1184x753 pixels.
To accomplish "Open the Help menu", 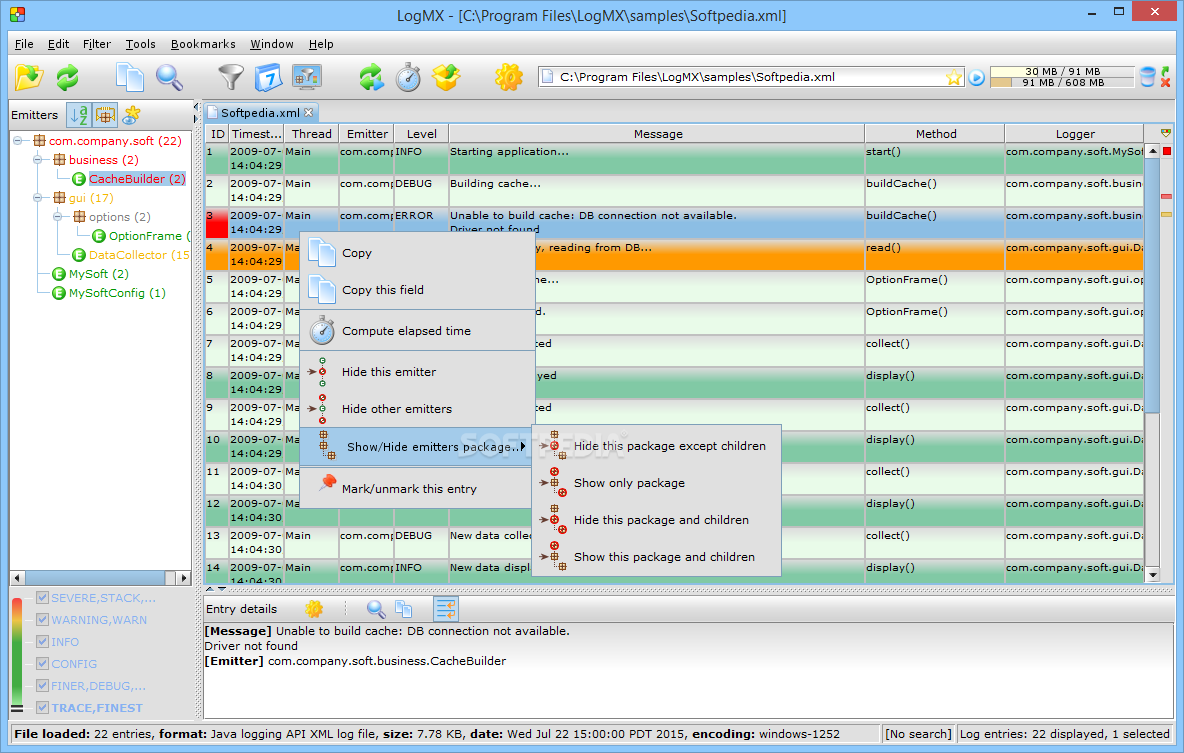I will tap(321, 44).
